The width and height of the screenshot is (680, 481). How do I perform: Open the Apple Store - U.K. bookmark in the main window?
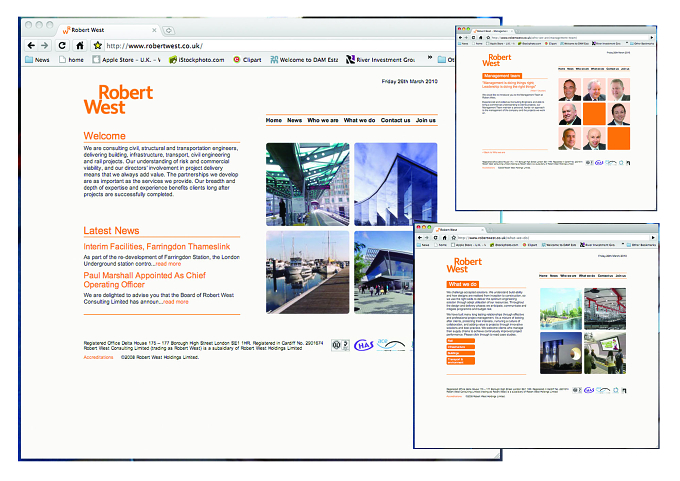tap(127, 60)
